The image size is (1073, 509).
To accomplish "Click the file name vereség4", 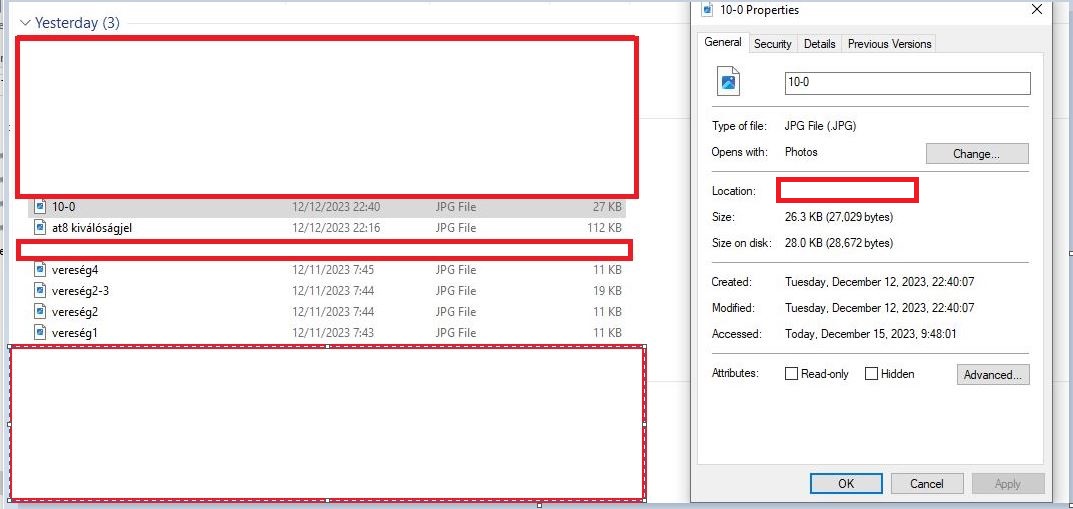I will coord(75,270).
